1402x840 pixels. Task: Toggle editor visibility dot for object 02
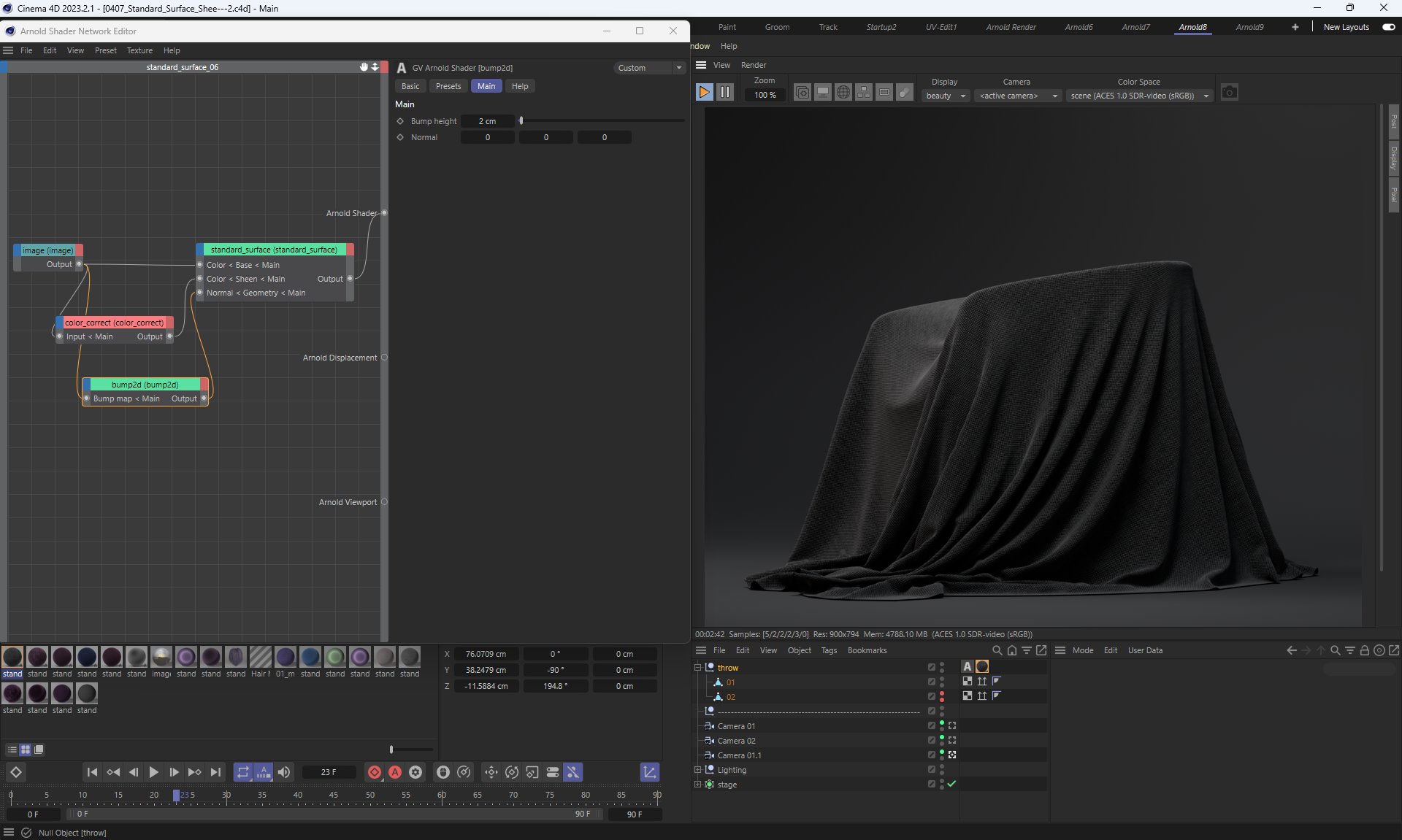(942, 693)
